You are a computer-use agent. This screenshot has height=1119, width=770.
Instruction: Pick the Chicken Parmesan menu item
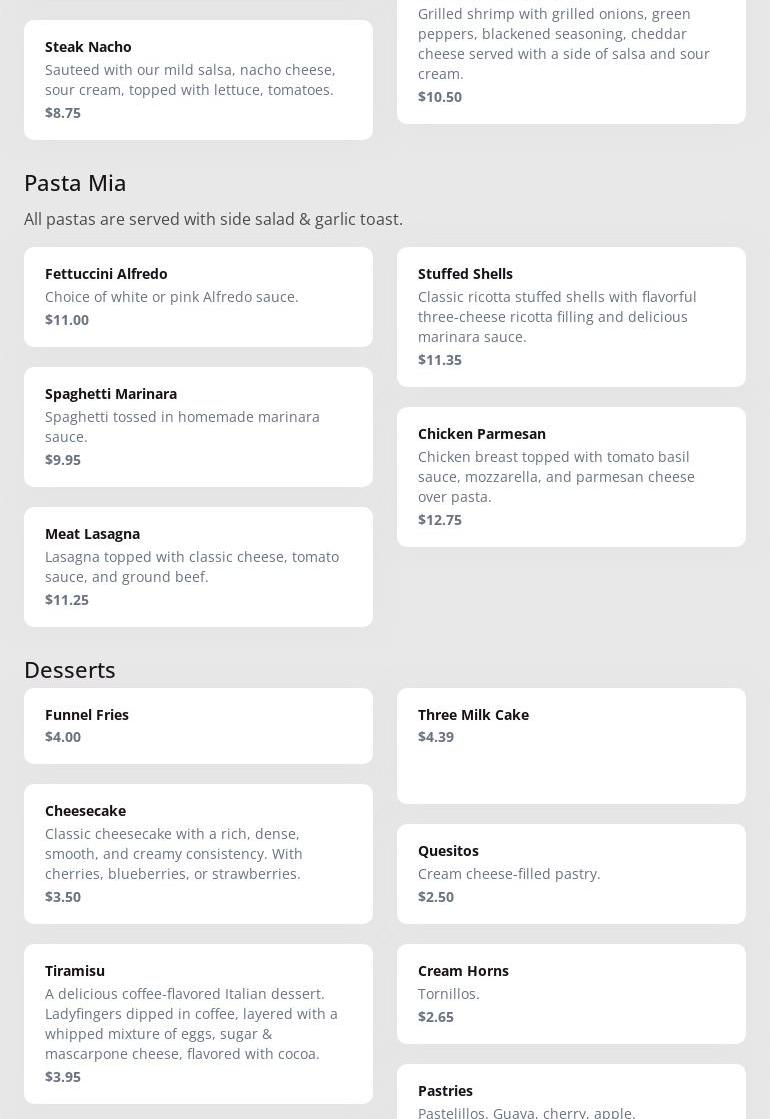pyautogui.click(x=571, y=476)
